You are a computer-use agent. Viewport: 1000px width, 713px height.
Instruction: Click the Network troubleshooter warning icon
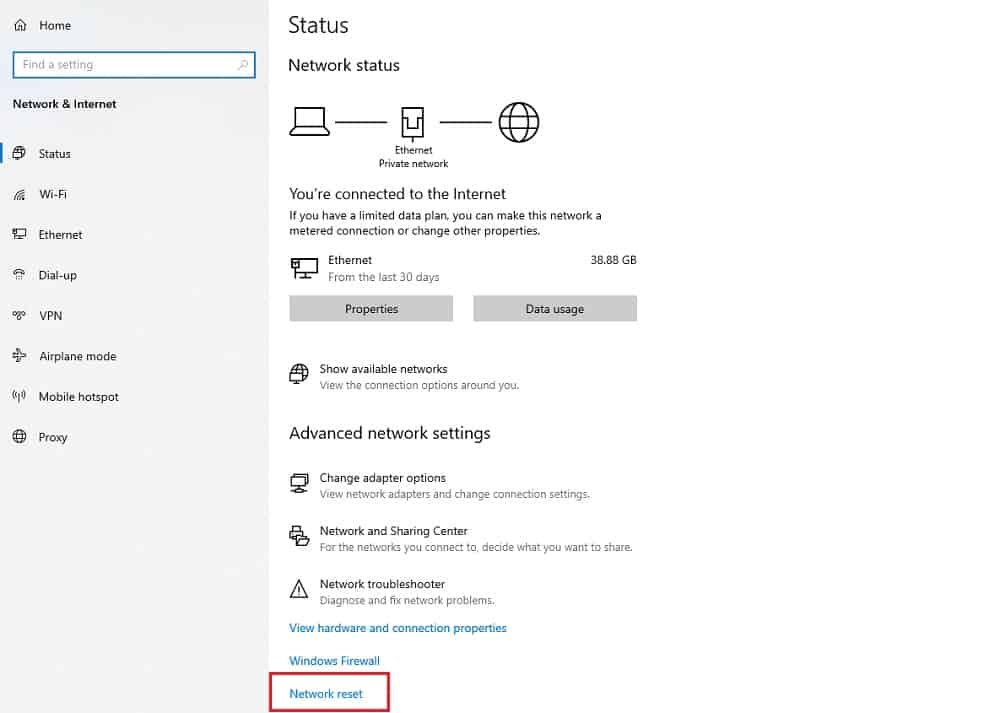[x=298, y=589]
